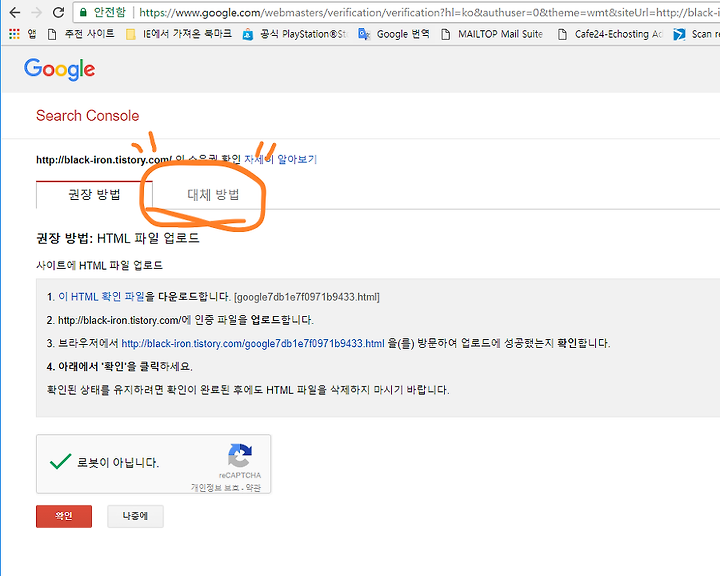Click step 4 아래에서 '확인'을 클릭하세요 text
Screen dimensions: 720x576
(119, 367)
